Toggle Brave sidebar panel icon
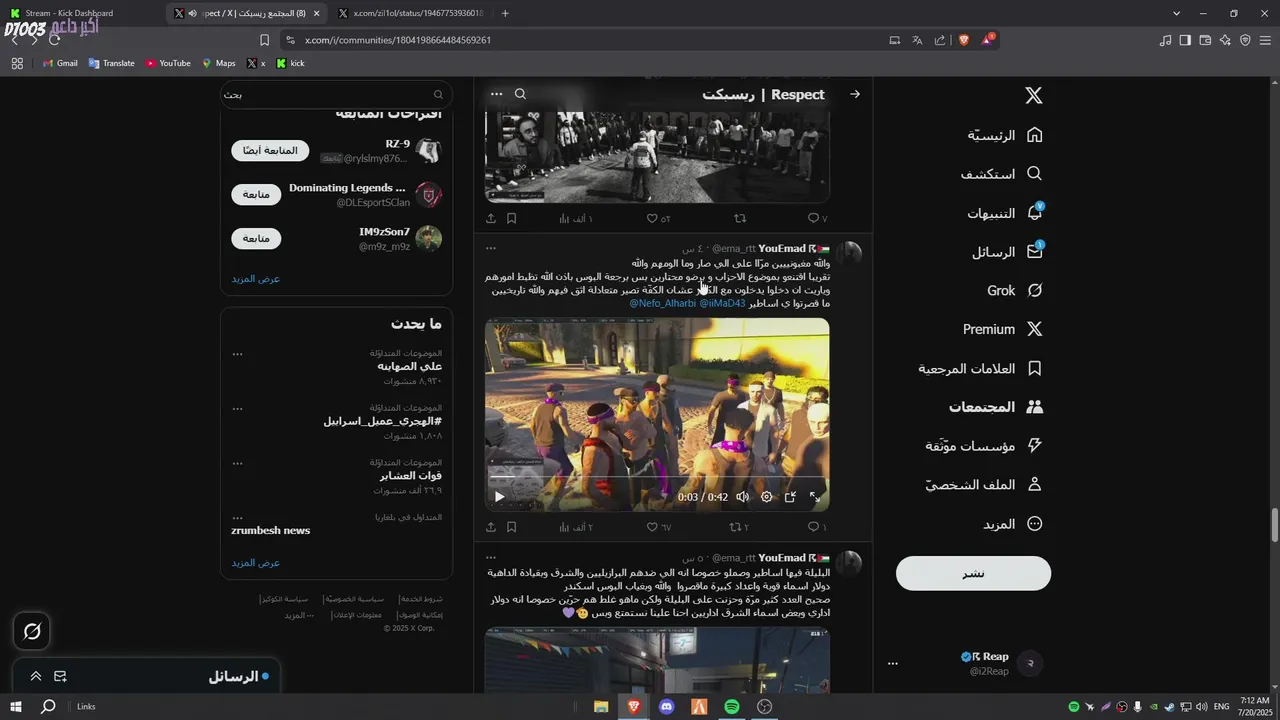 coord(1185,40)
